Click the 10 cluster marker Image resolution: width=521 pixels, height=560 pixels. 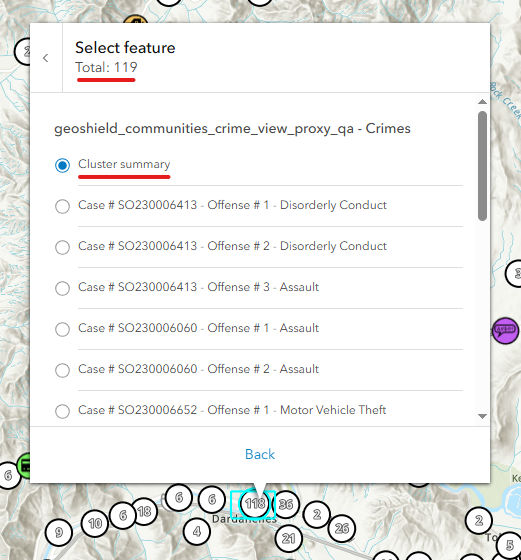95,524
